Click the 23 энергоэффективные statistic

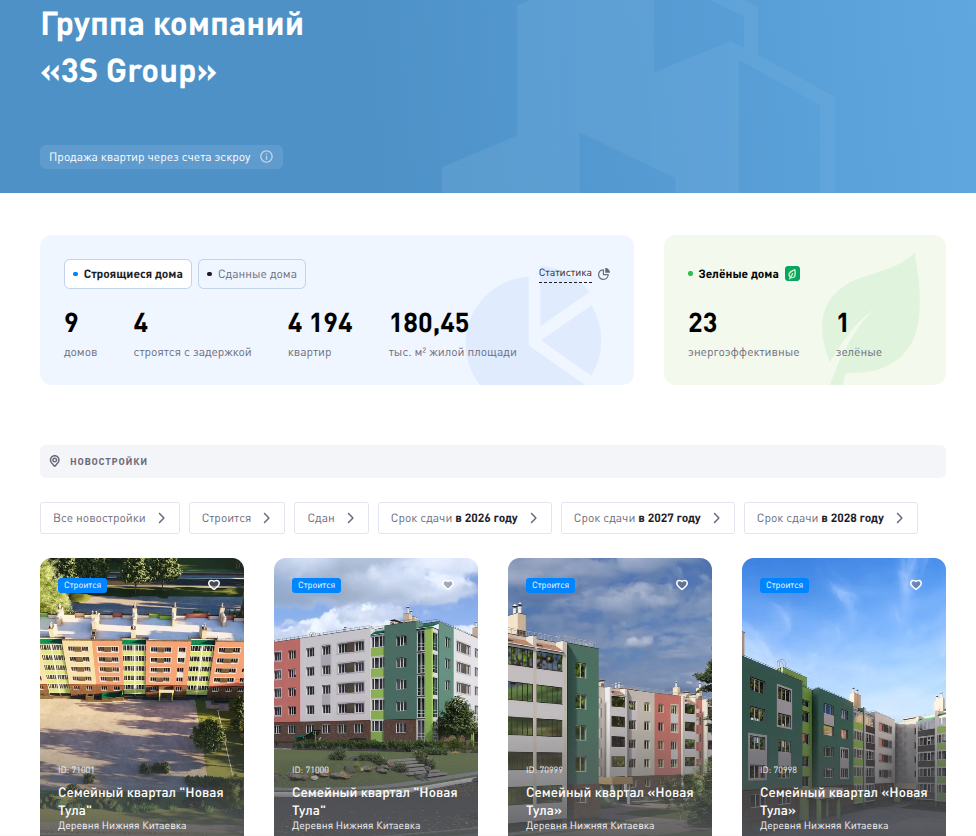coord(743,334)
